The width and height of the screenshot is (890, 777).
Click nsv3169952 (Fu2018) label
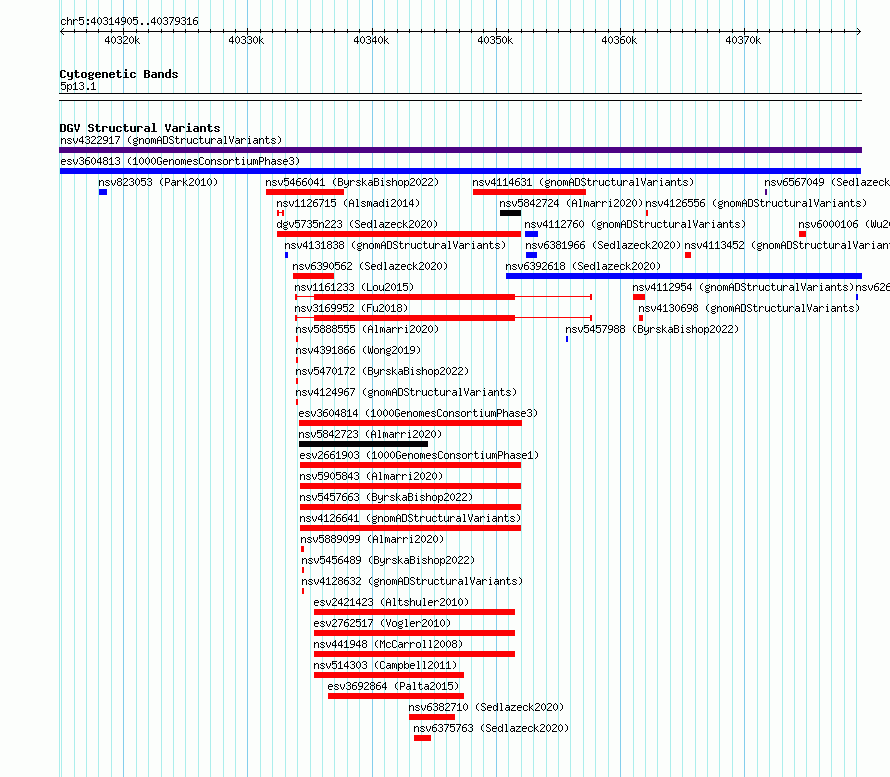[x=351, y=308]
